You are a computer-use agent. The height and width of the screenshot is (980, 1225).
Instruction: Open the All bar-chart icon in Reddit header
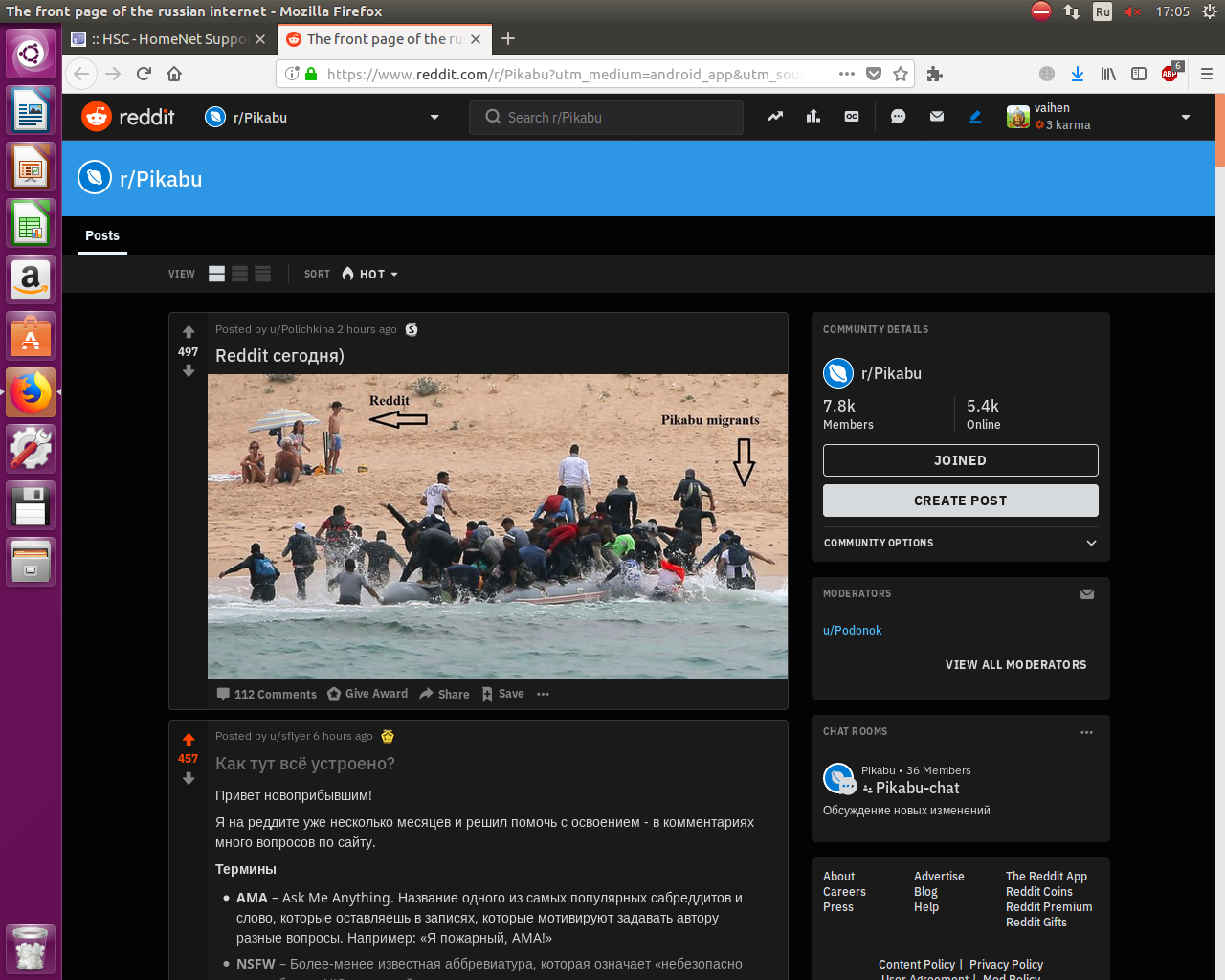click(813, 117)
